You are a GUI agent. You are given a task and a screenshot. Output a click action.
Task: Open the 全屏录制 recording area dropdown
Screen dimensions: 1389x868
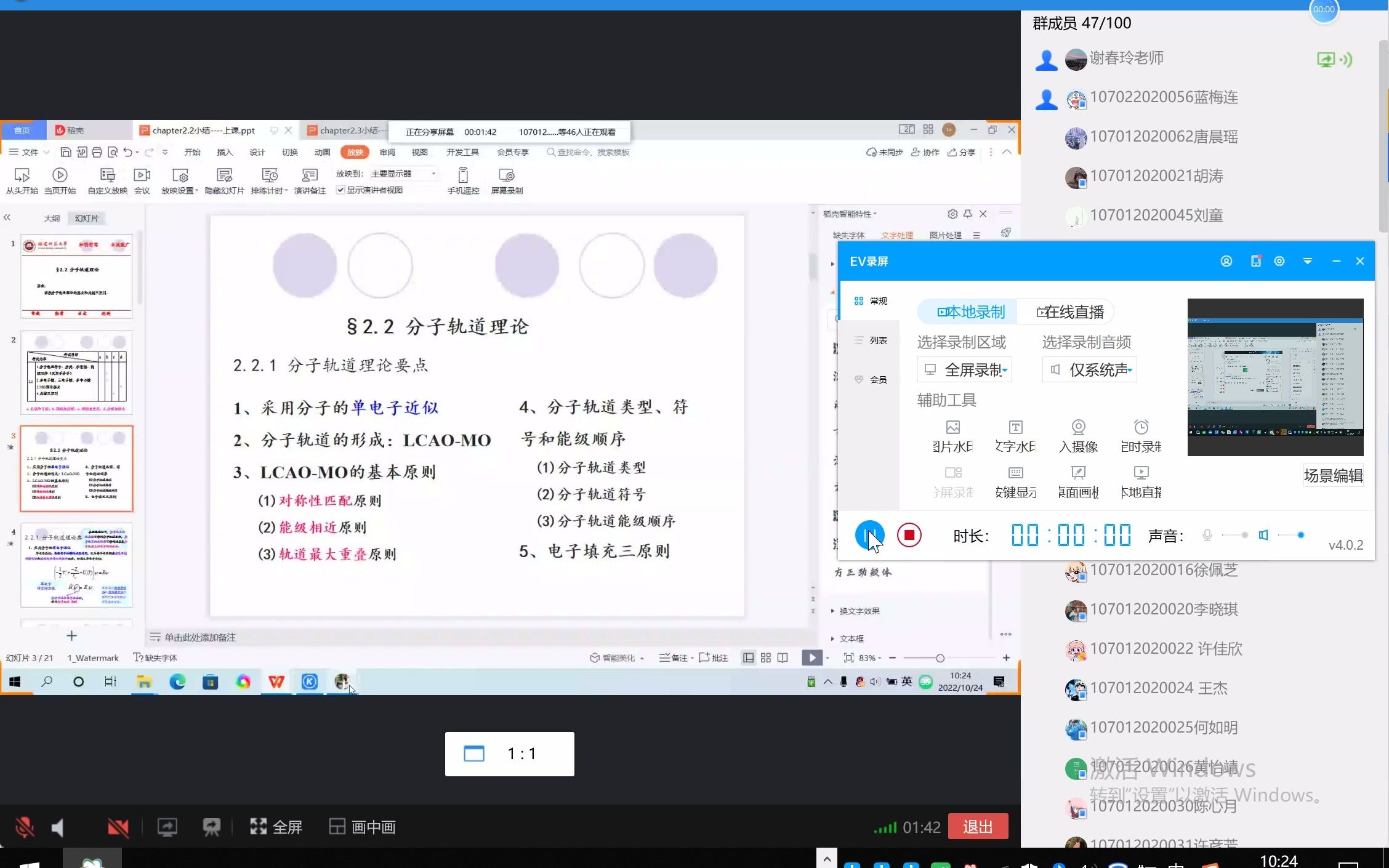(x=965, y=370)
